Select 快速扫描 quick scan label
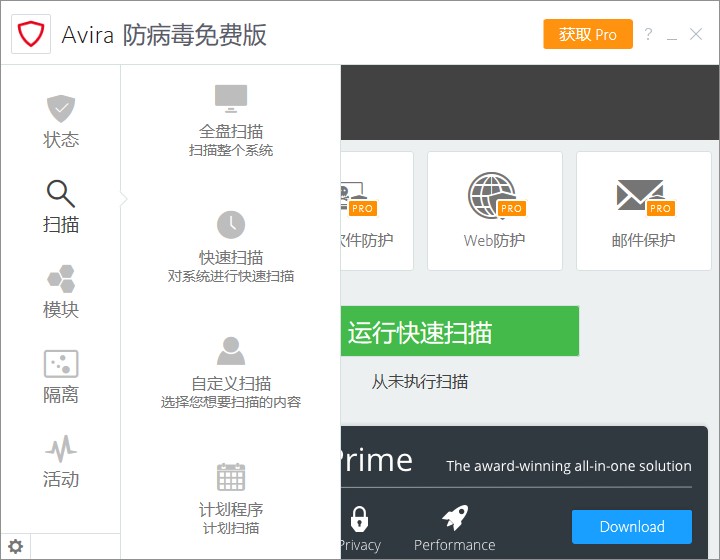 [231, 258]
